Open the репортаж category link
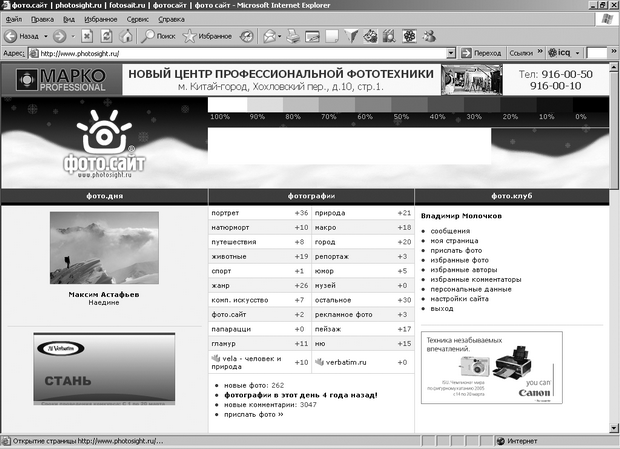 [x=332, y=257]
